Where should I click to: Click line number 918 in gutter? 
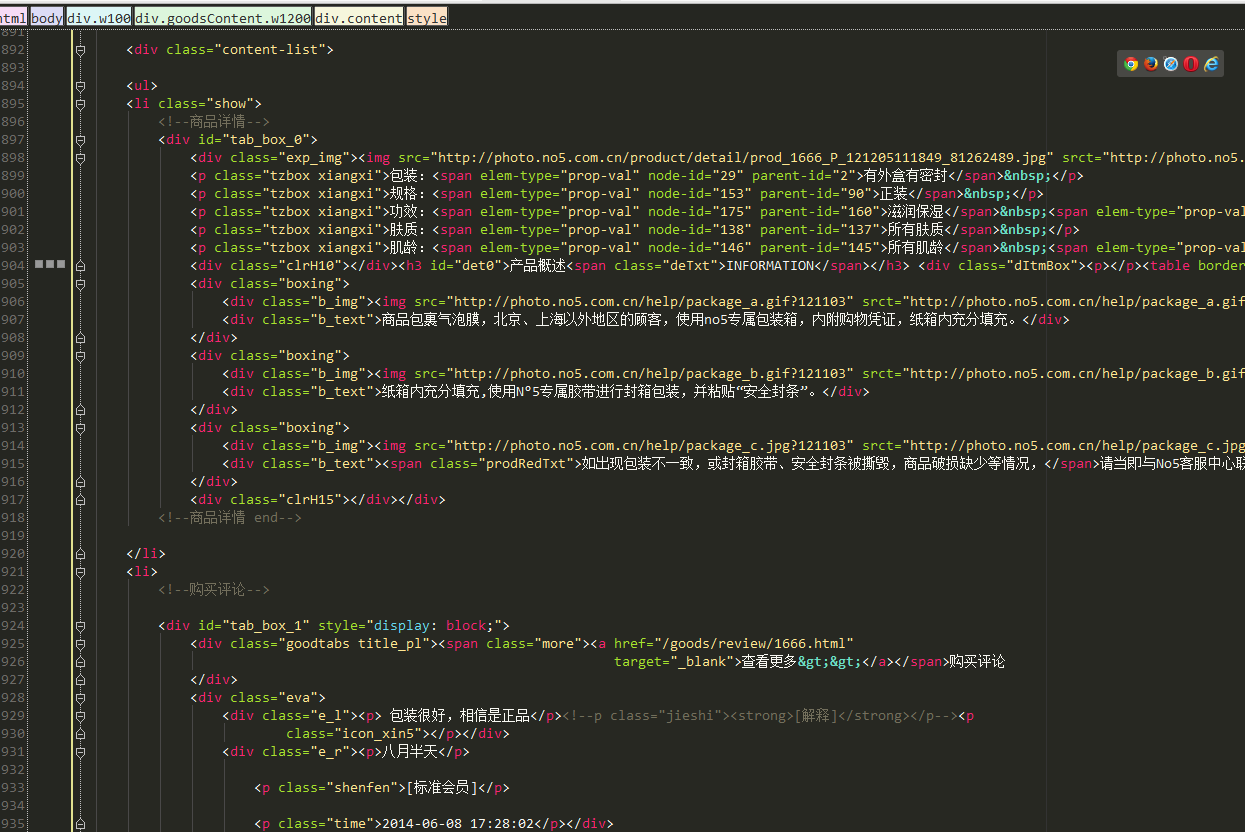point(12,518)
